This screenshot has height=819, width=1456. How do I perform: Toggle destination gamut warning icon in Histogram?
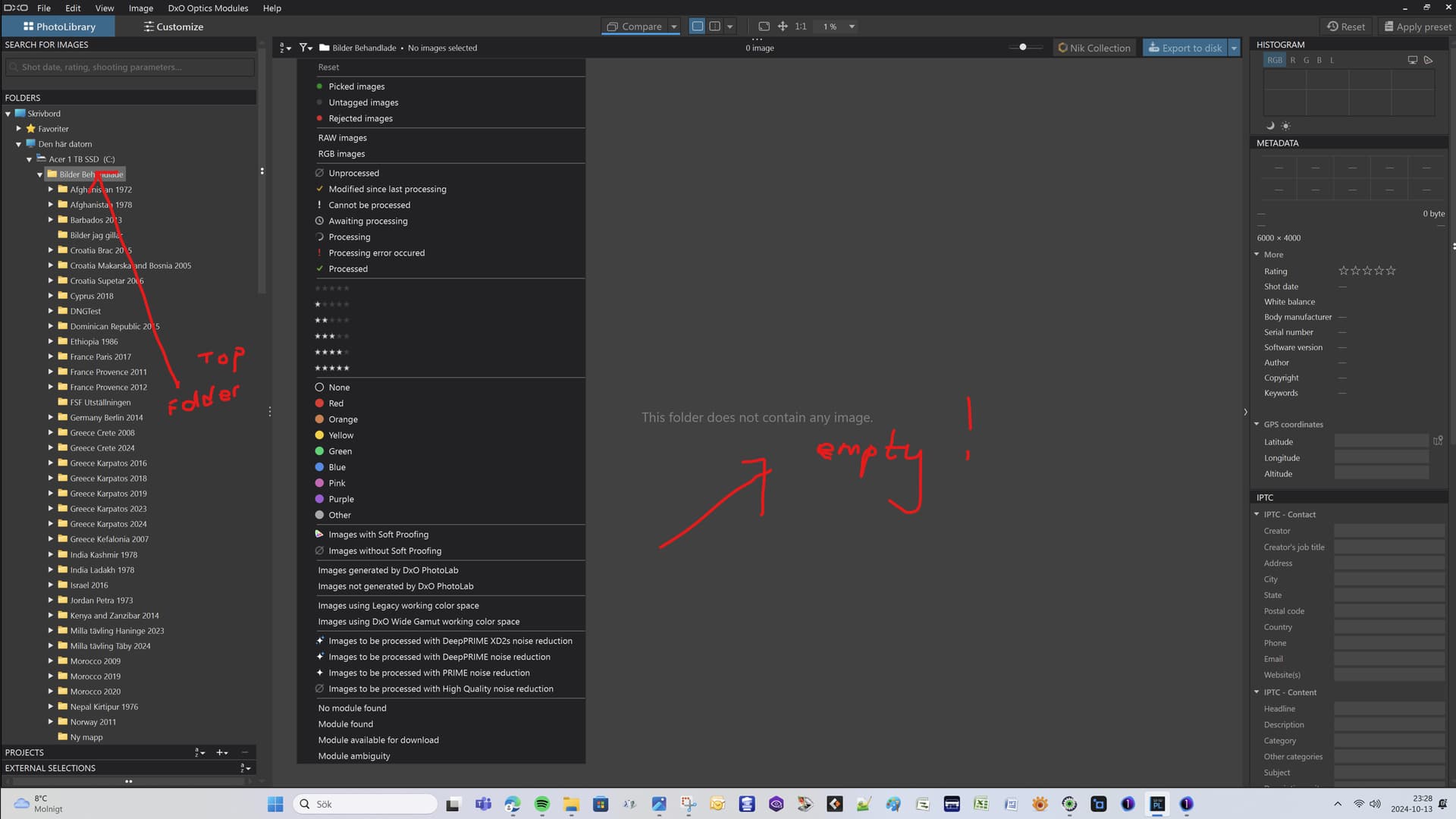click(1429, 60)
